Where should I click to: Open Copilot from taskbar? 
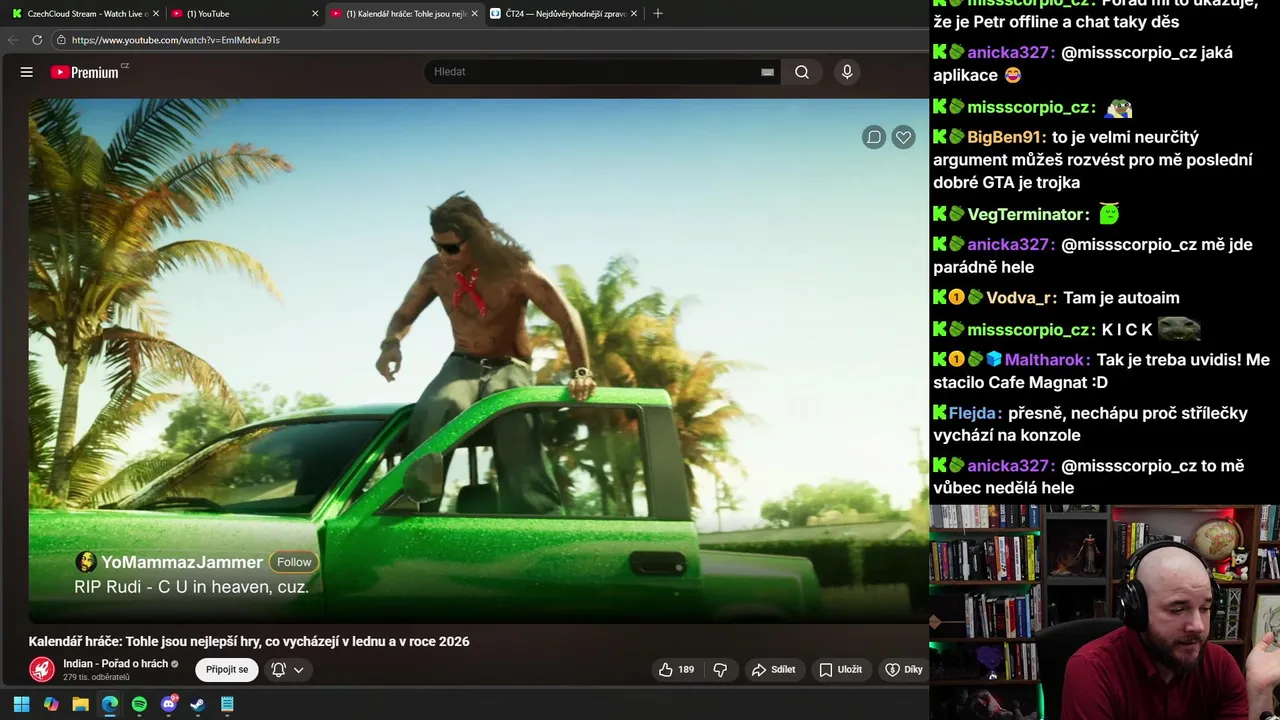pos(51,704)
